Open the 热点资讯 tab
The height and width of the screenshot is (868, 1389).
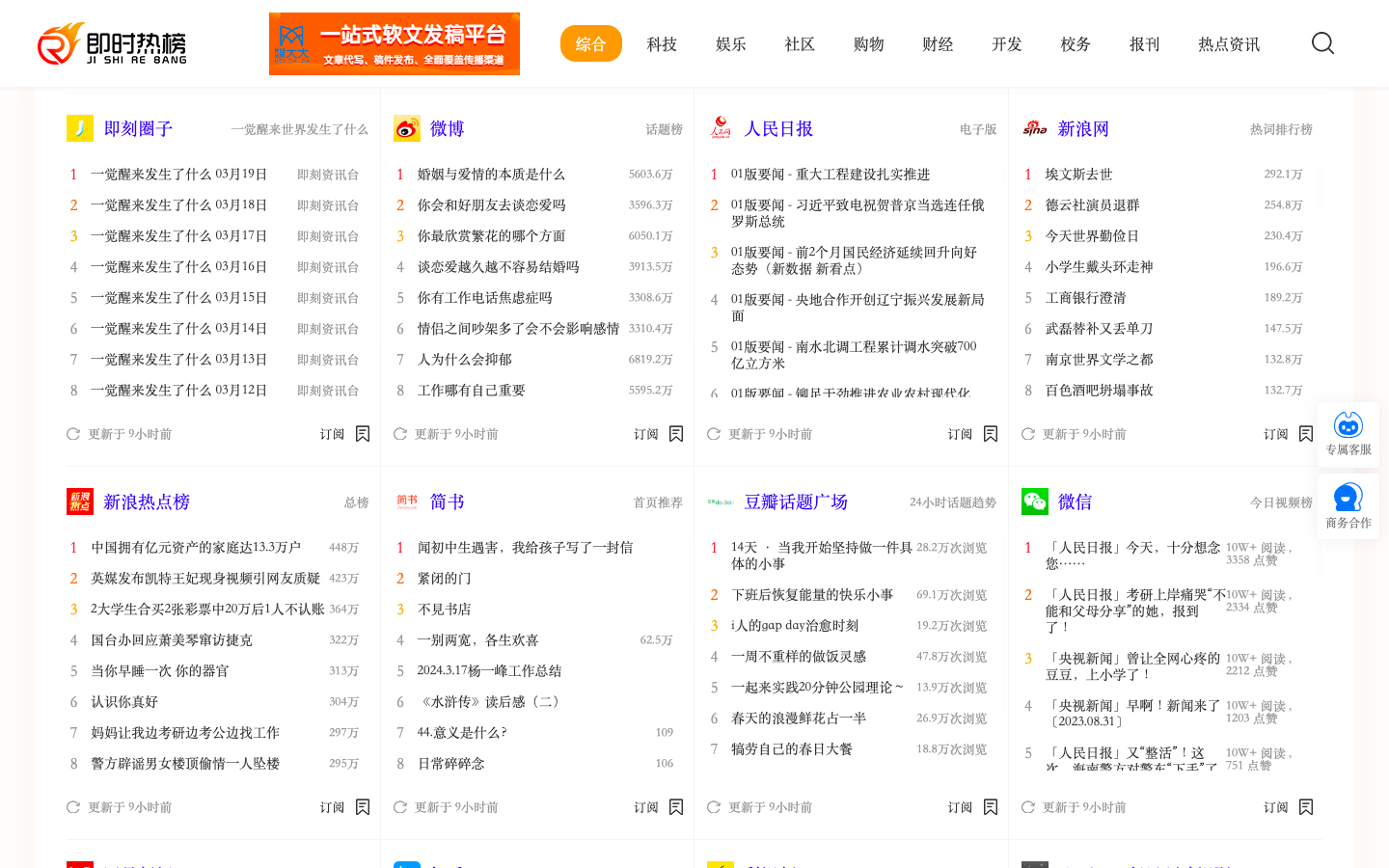coord(1229,44)
